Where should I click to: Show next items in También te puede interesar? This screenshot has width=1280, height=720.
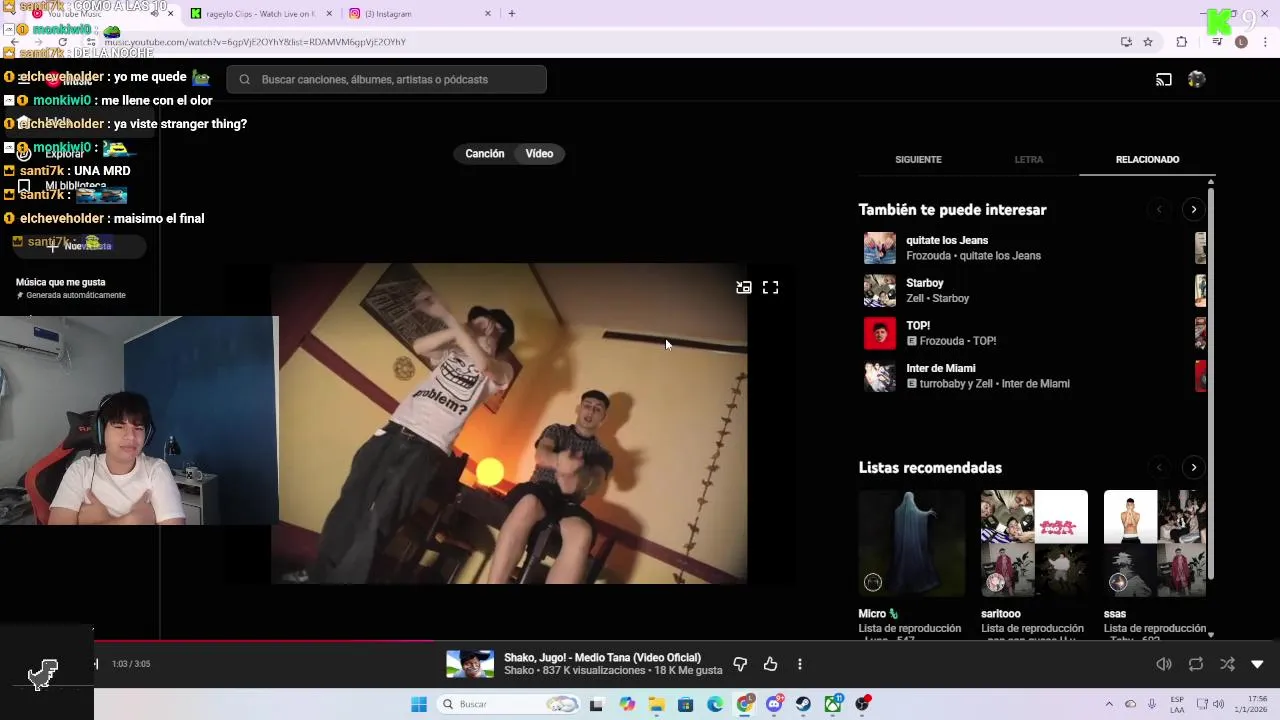(1193, 210)
